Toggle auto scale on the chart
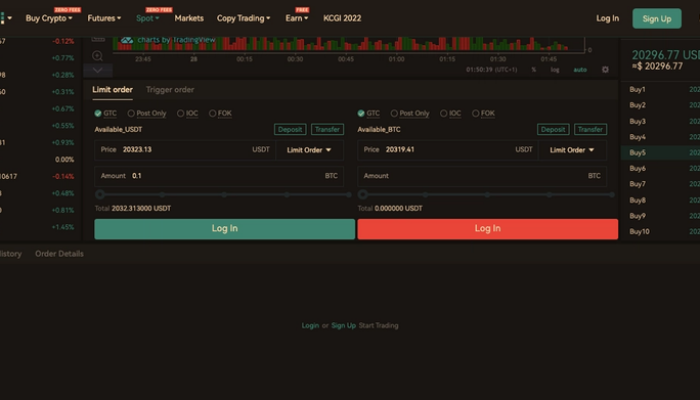Screen dimensions: 700x400 tap(578, 69)
